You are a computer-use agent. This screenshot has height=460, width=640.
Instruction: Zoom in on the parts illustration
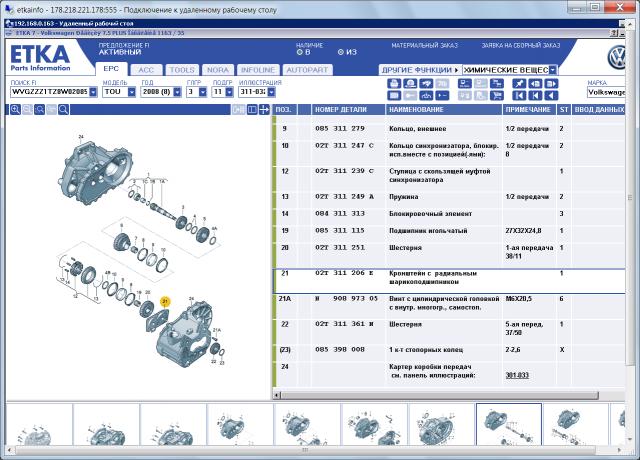tap(15, 109)
